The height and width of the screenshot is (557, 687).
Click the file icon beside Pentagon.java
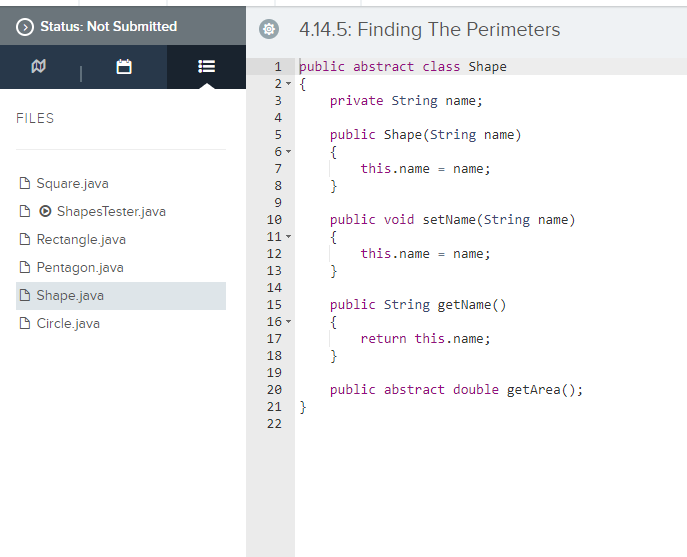pyautogui.click(x=25, y=267)
